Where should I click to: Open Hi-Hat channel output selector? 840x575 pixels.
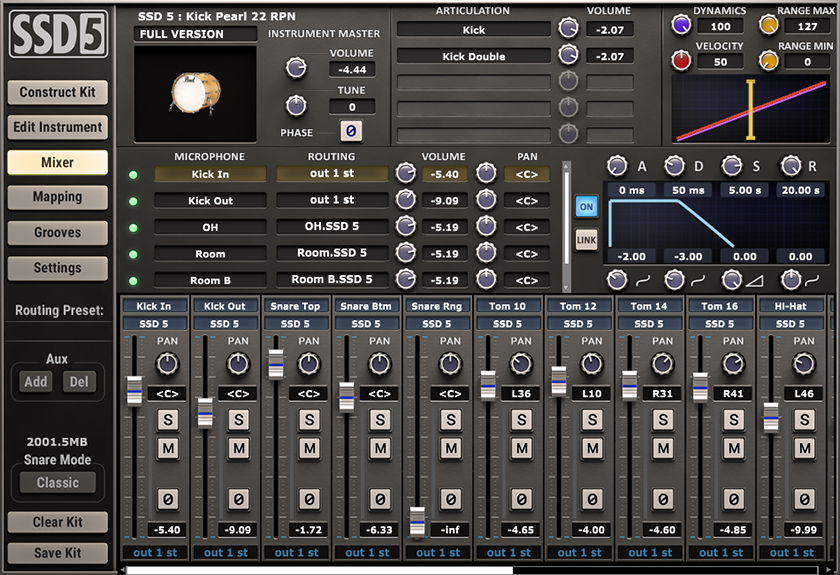coord(790,552)
